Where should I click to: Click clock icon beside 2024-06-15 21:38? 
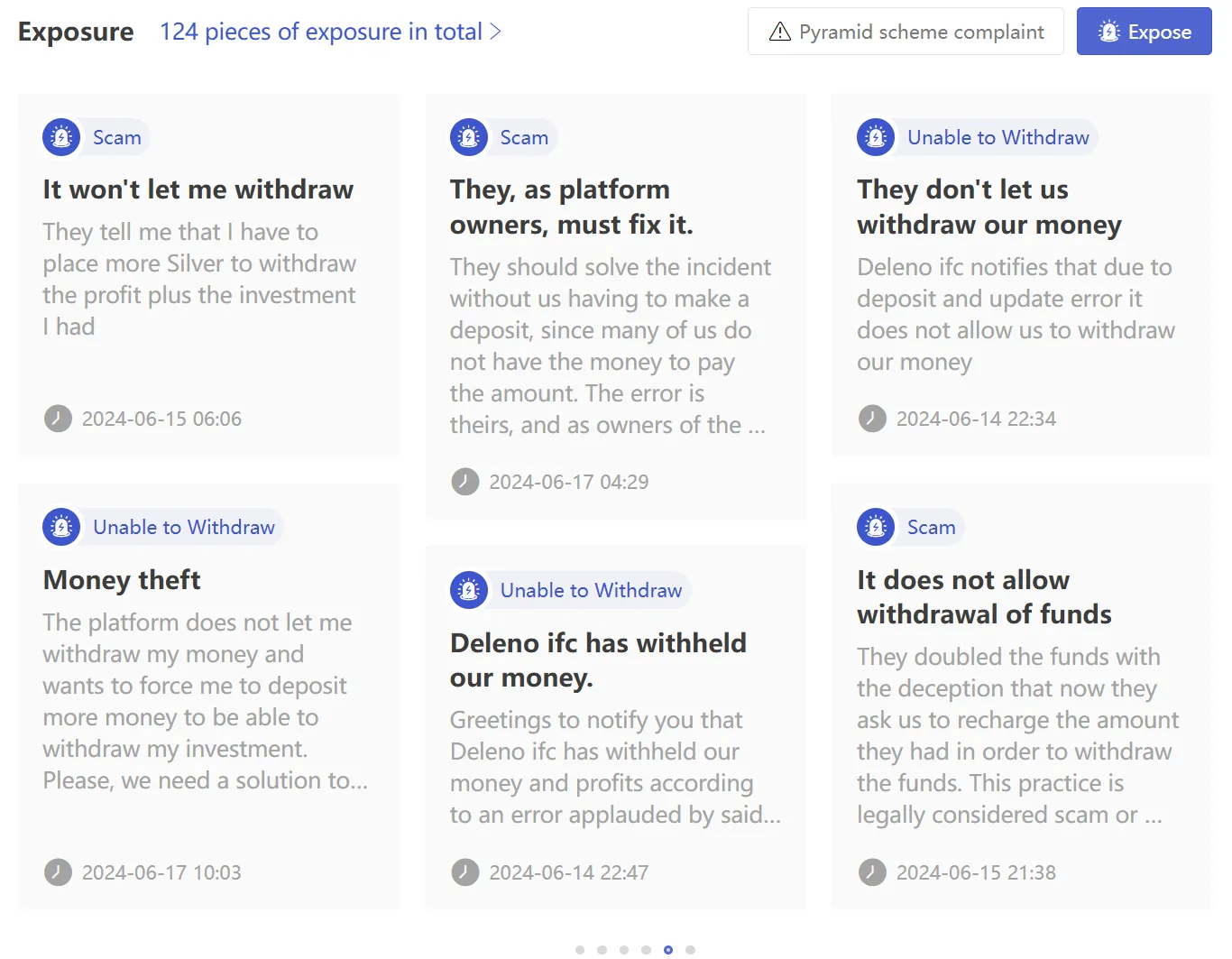tap(872, 872)
